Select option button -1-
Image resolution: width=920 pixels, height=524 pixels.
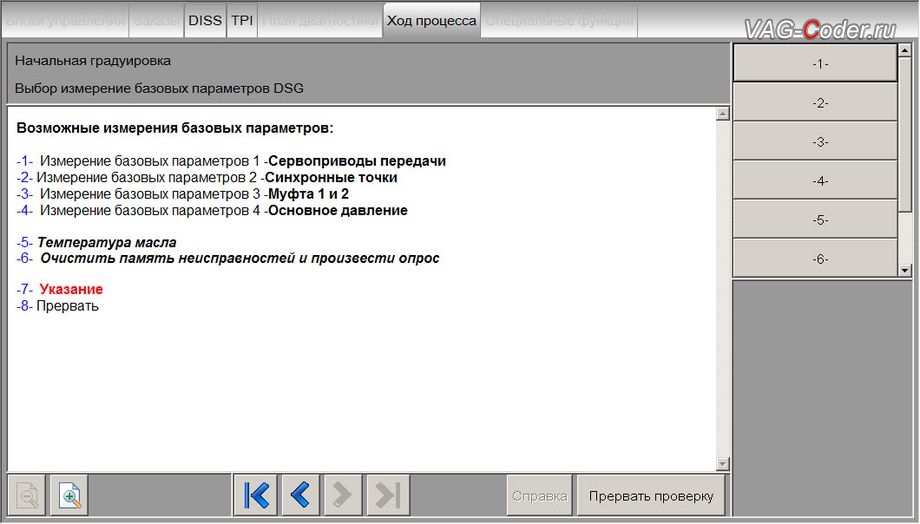(815, 63)
